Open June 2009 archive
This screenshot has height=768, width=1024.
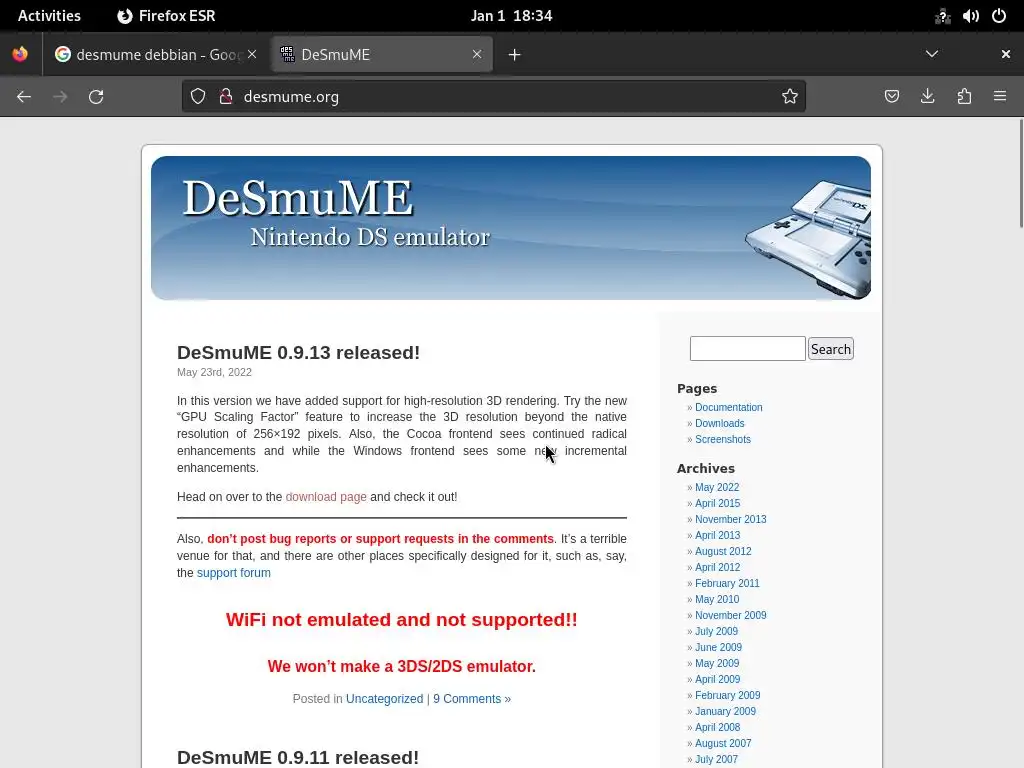pyautogui.click(x=718, y=647)
